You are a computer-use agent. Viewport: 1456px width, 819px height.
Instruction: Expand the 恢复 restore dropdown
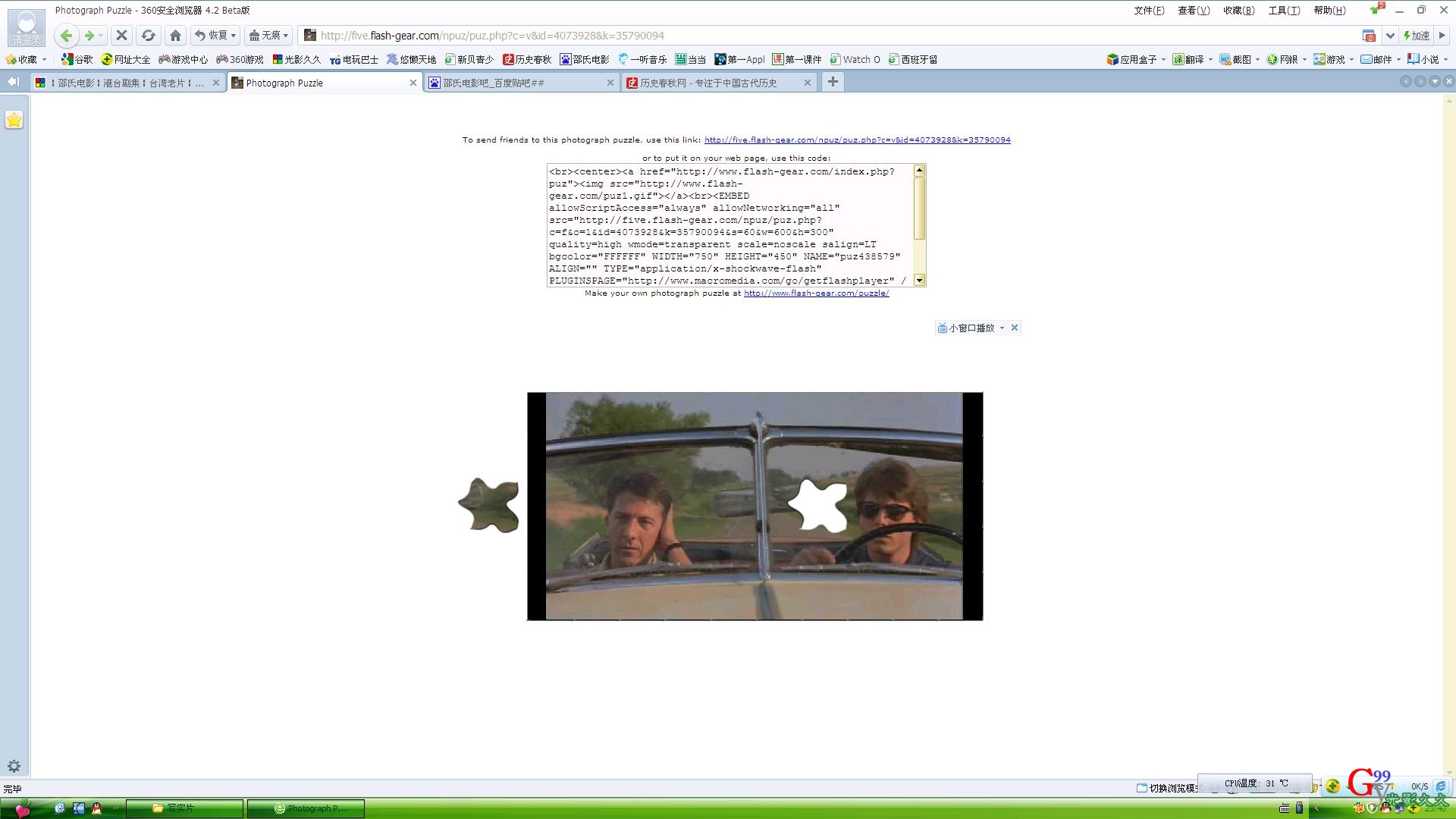233,36
